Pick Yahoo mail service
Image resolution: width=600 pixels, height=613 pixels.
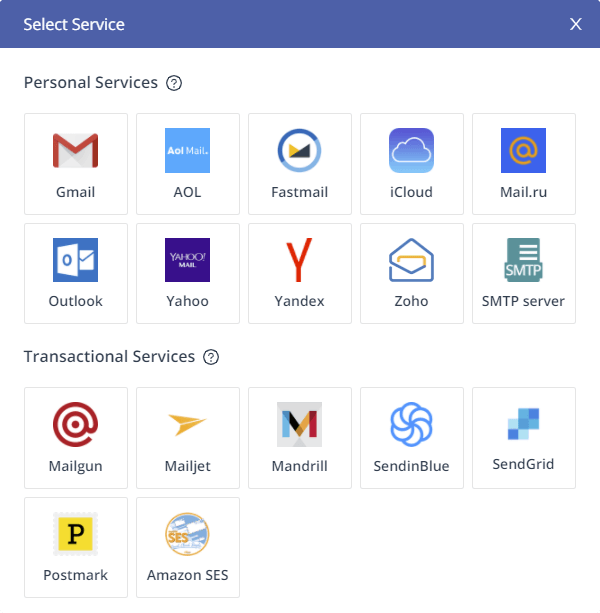point(188,273)
